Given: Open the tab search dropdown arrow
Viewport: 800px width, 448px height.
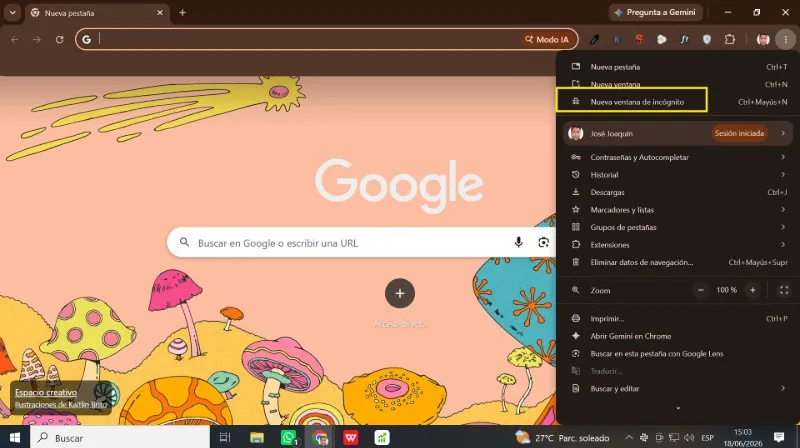Looking at the screenshot, I should click(x=12, y=13).
